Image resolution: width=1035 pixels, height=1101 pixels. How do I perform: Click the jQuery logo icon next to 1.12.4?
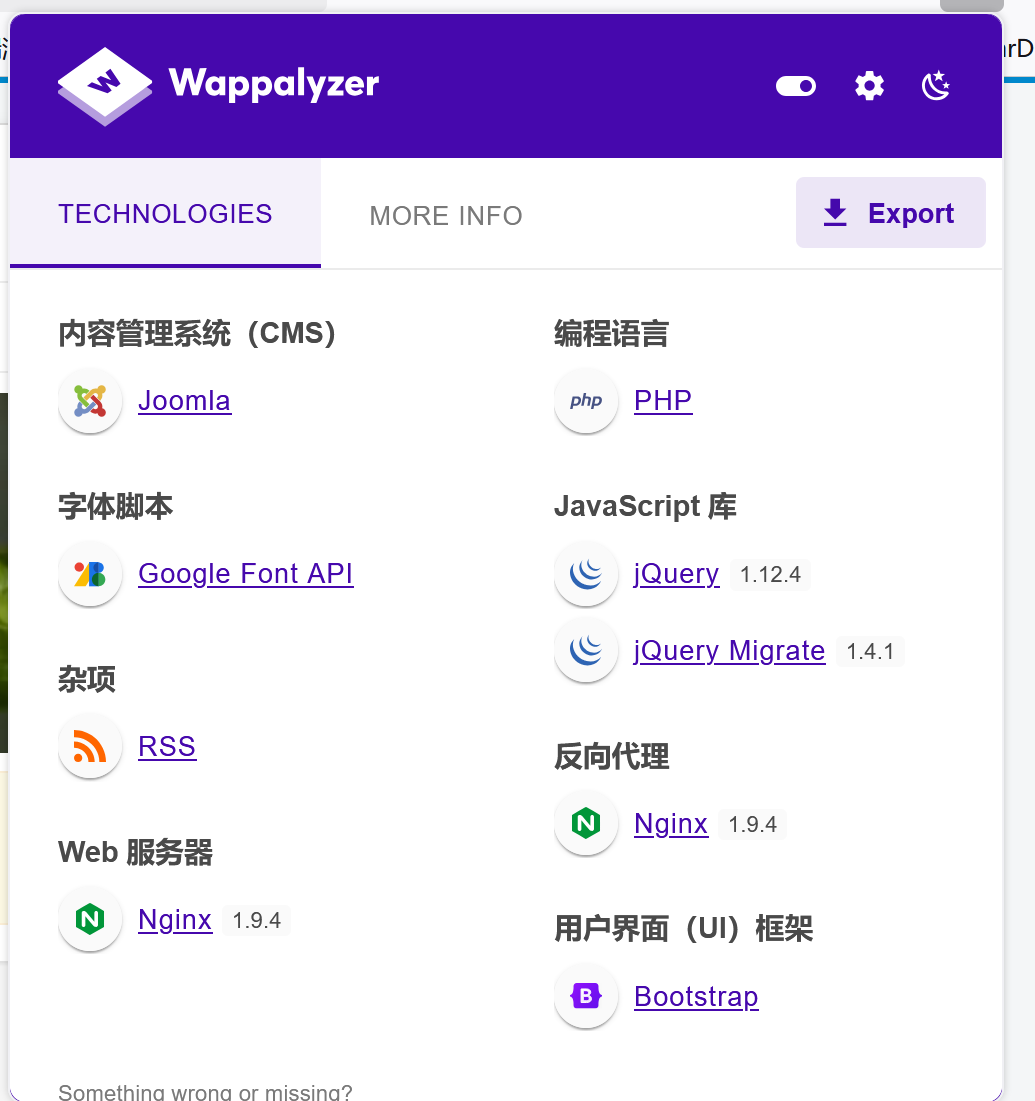586,574
